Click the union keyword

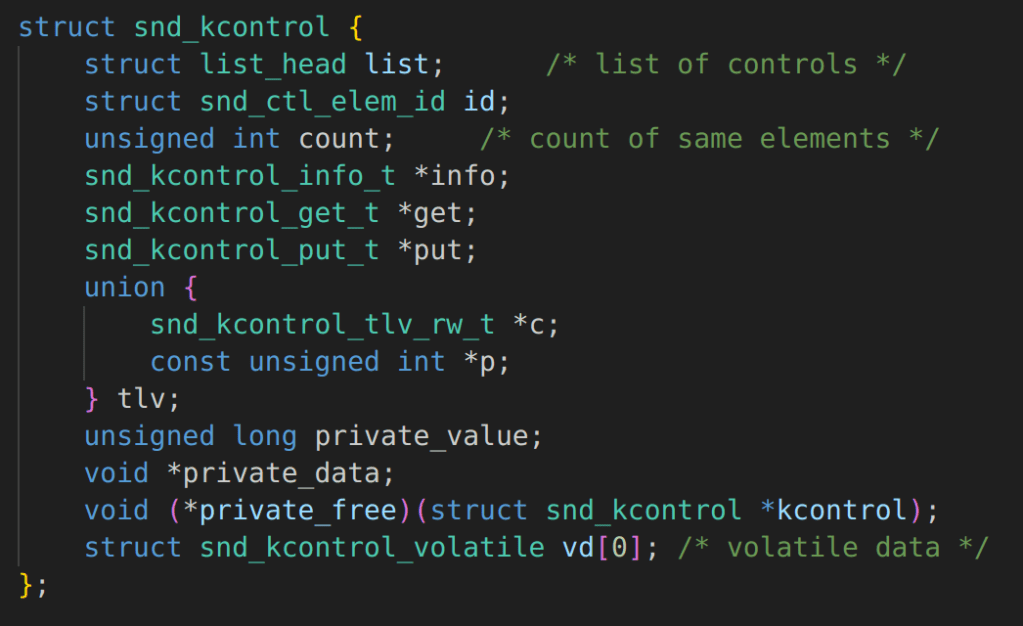click(124, 288)
